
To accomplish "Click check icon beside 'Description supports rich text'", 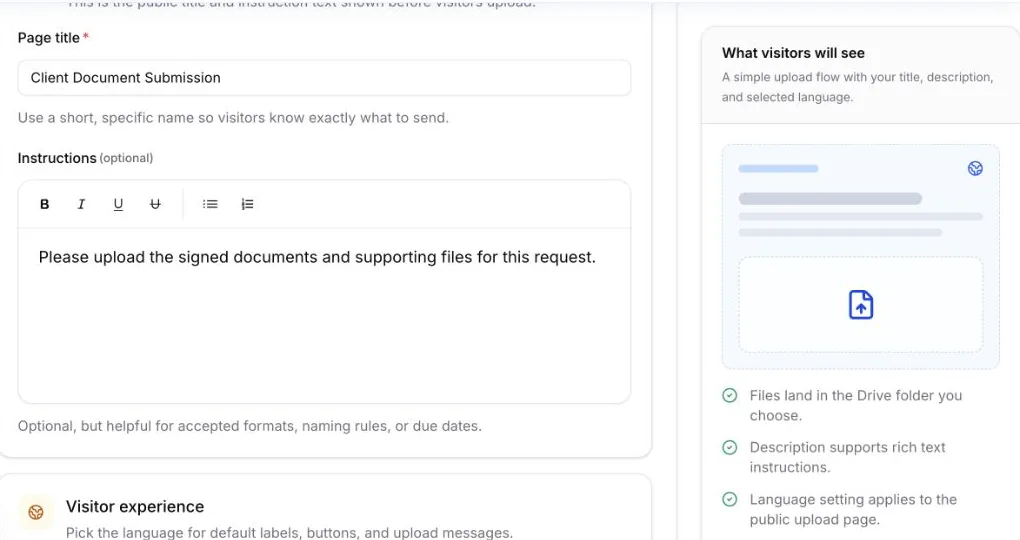I will [x=730, y=448].
